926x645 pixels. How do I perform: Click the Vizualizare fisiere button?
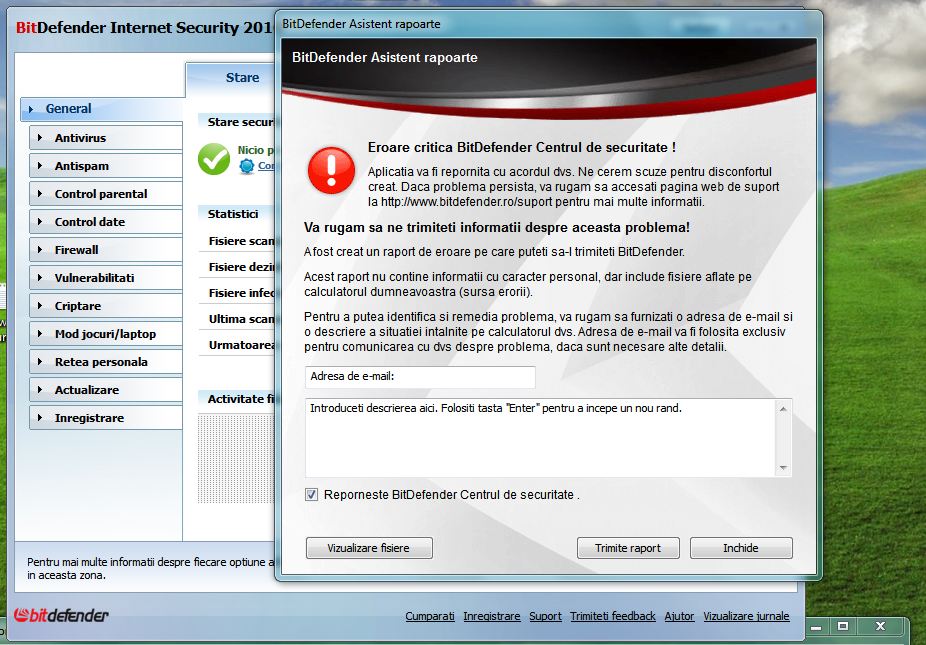tap(369, 548)
